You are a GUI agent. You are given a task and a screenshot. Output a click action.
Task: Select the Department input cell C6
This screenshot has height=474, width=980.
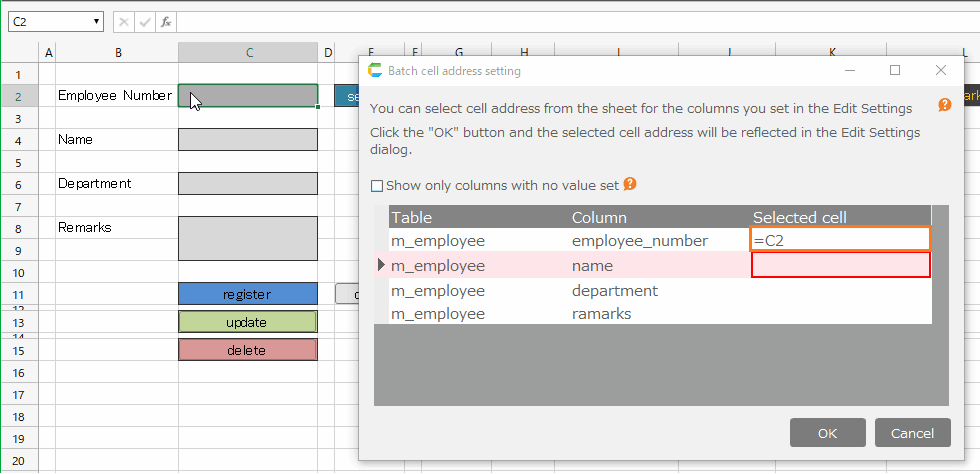pyautogui.click(x=248, y=183)
